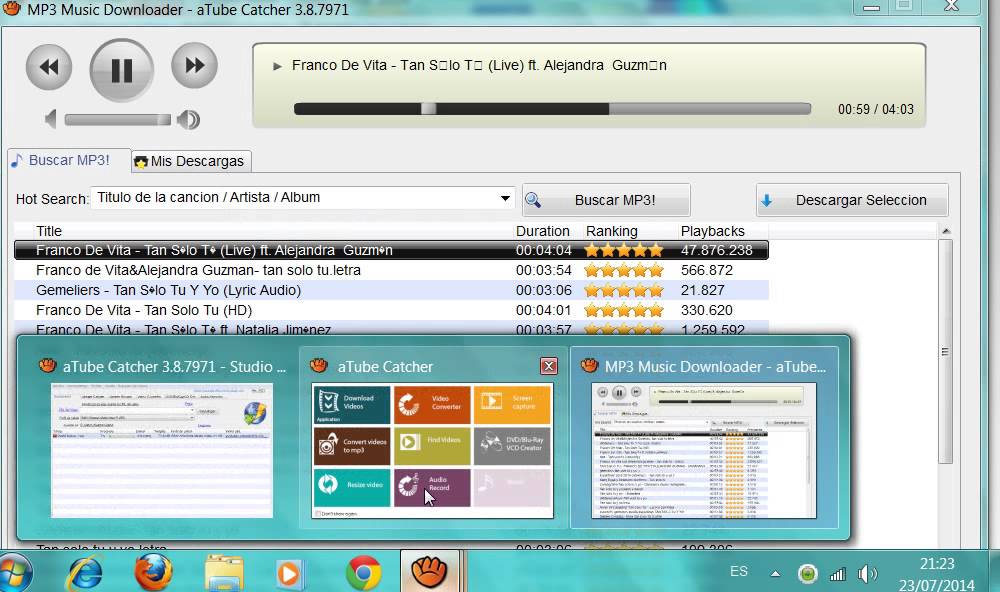Viewport: 1000px width, 592px height.
Task: Select 'Gemeliers - Tan Solo Tu Y Yo' row
Action: [x=391, y=290]
